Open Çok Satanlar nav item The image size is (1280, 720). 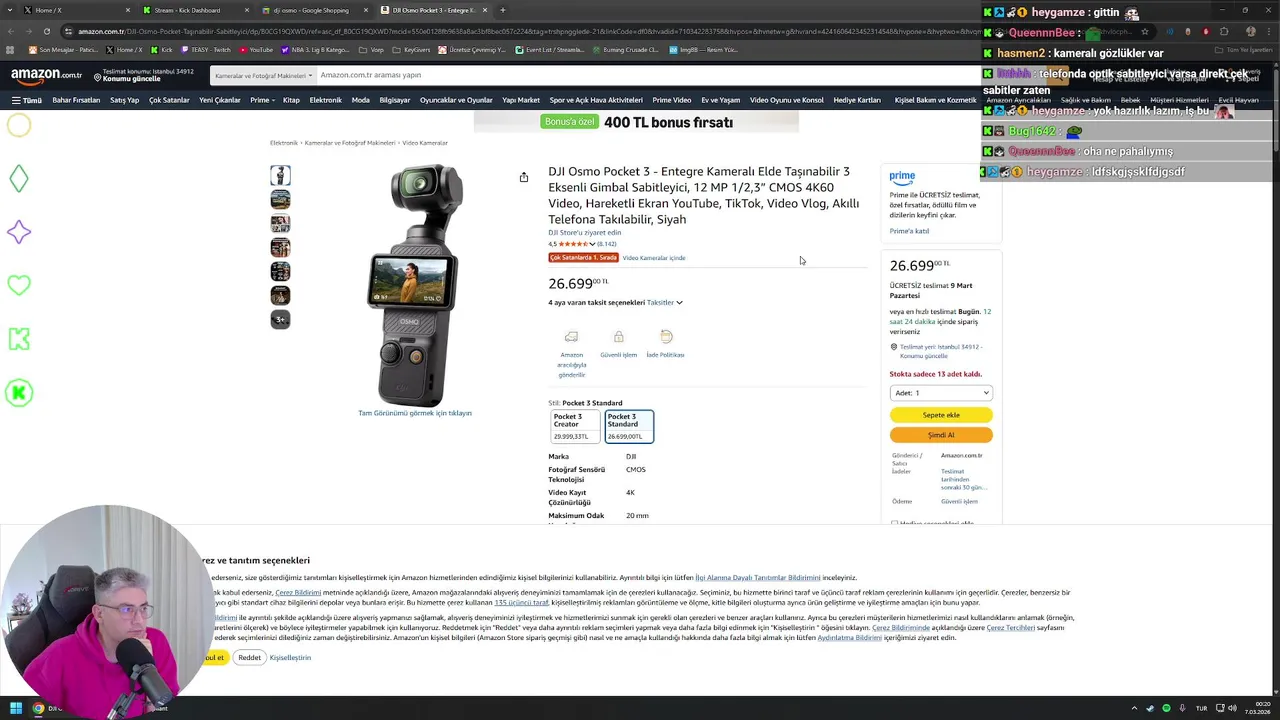(169, 100)
